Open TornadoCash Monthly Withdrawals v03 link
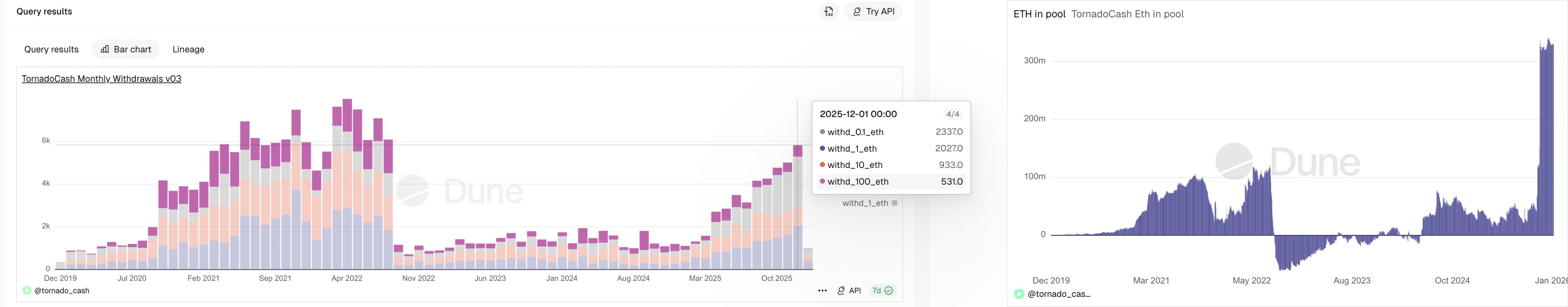The image size is (1568, 307). click(101, 79)
